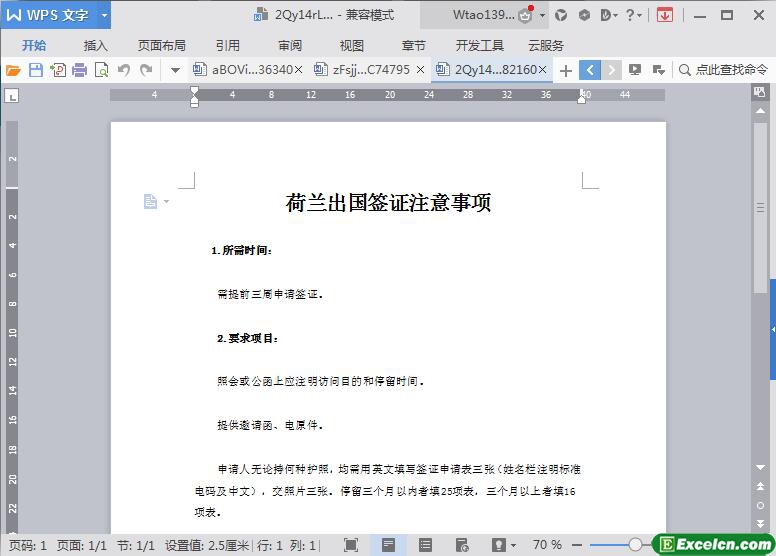This screenshot has width=776, height=556.
Task: Switch to outline view in the status bar
Action: pos(425,545)
